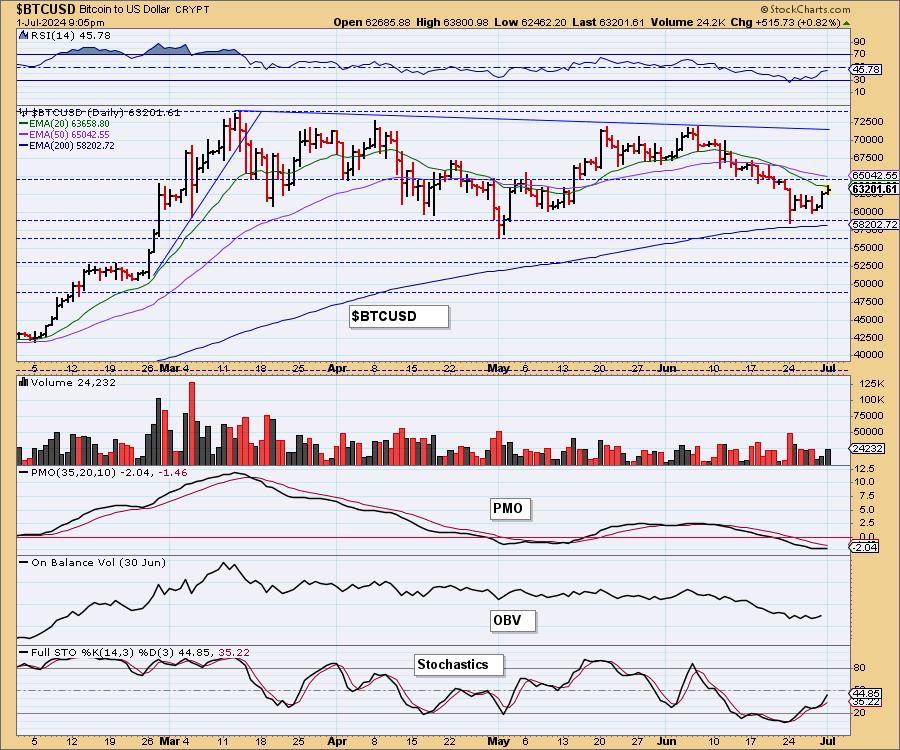Viewport: 900px width, 750px height.
Task: Click the 24232 volume value tag
Action: point(867,449)
